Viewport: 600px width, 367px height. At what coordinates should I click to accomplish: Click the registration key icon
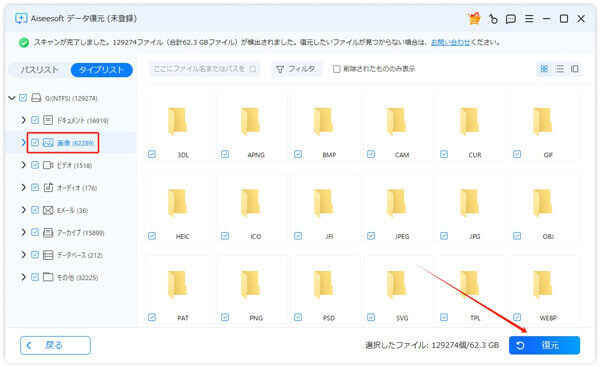pos(493,18)
